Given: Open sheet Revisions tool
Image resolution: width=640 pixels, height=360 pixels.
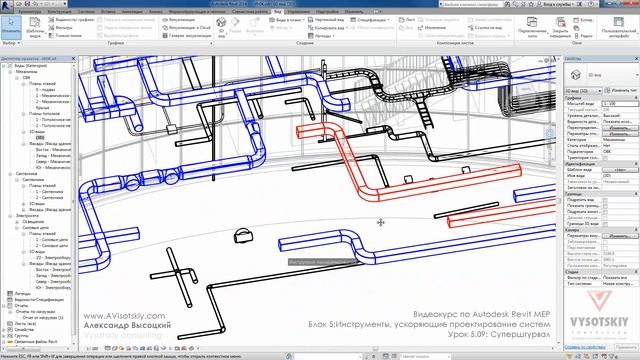Looking at the screenshot, I should click(x=432, y=28).
